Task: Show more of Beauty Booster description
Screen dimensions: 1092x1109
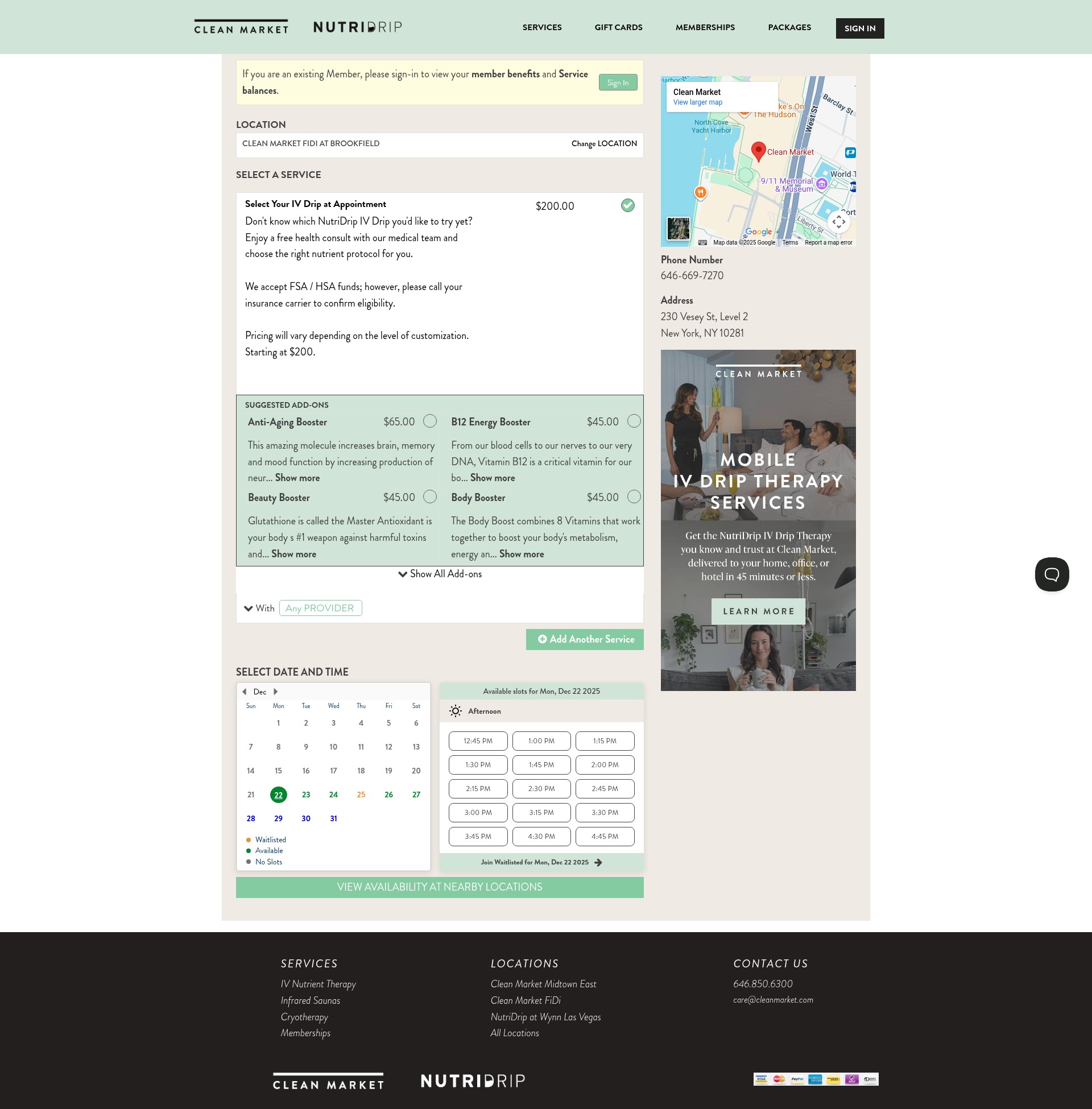Action: pos(293,554)
